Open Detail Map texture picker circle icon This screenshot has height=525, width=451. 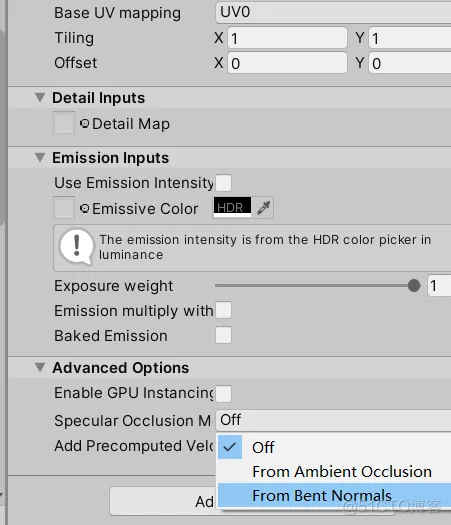[x=85, y=124]
